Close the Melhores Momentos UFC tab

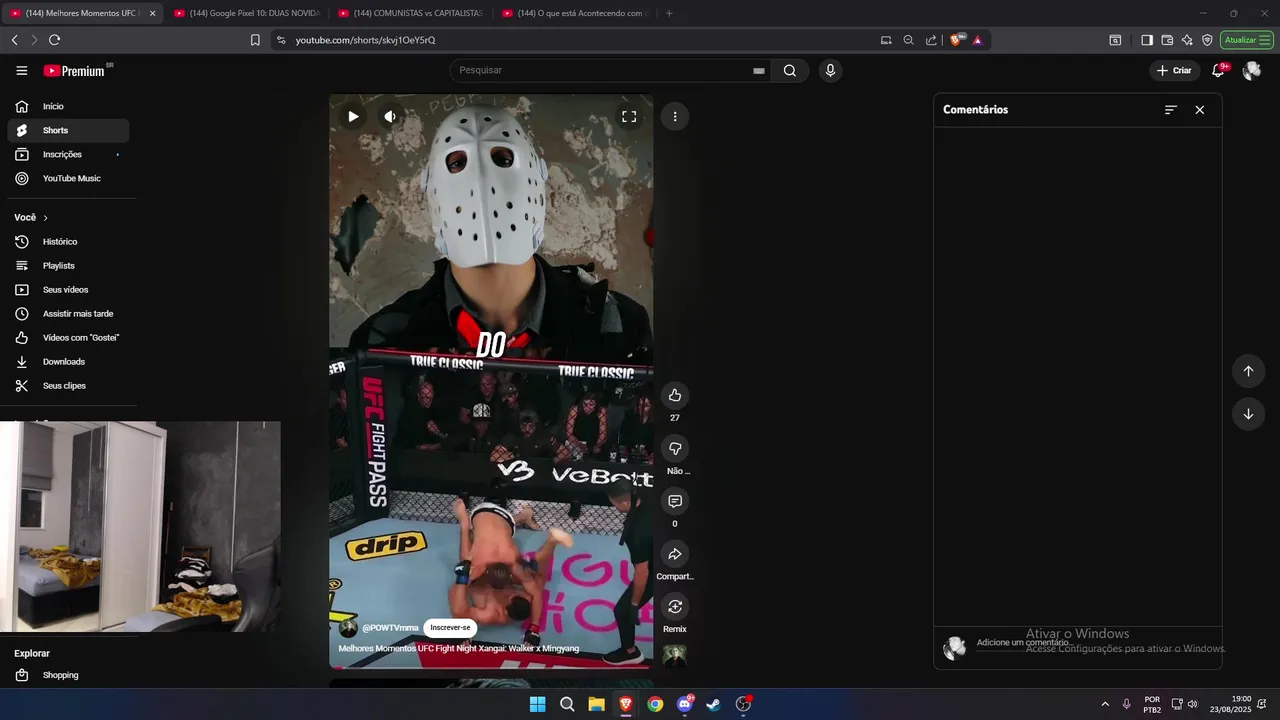152,13
